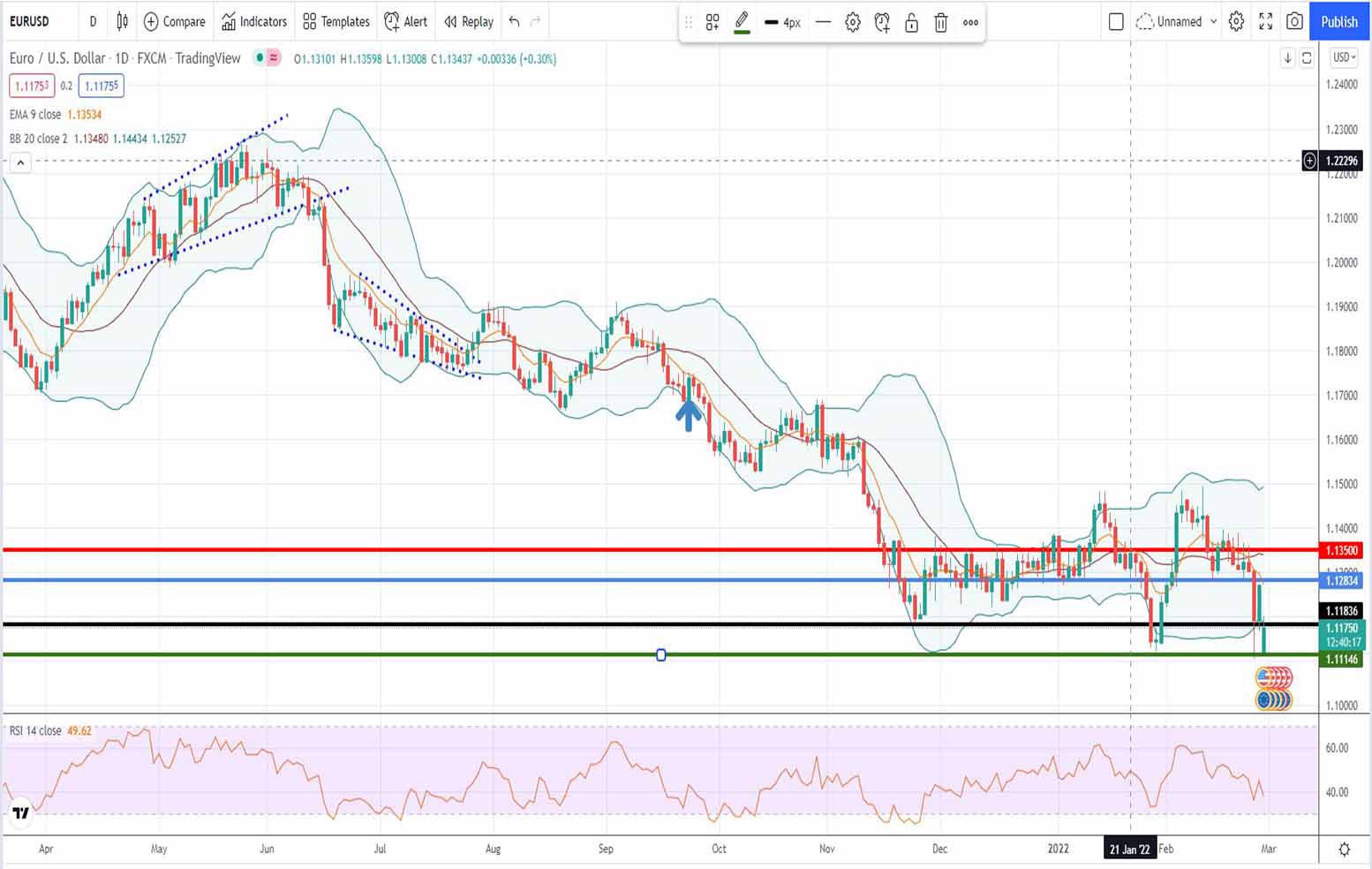The width and height of the screenshot is (1372, 869).
Task: Take a chart snapshot with camera icon
Action: pos(1294,21)
